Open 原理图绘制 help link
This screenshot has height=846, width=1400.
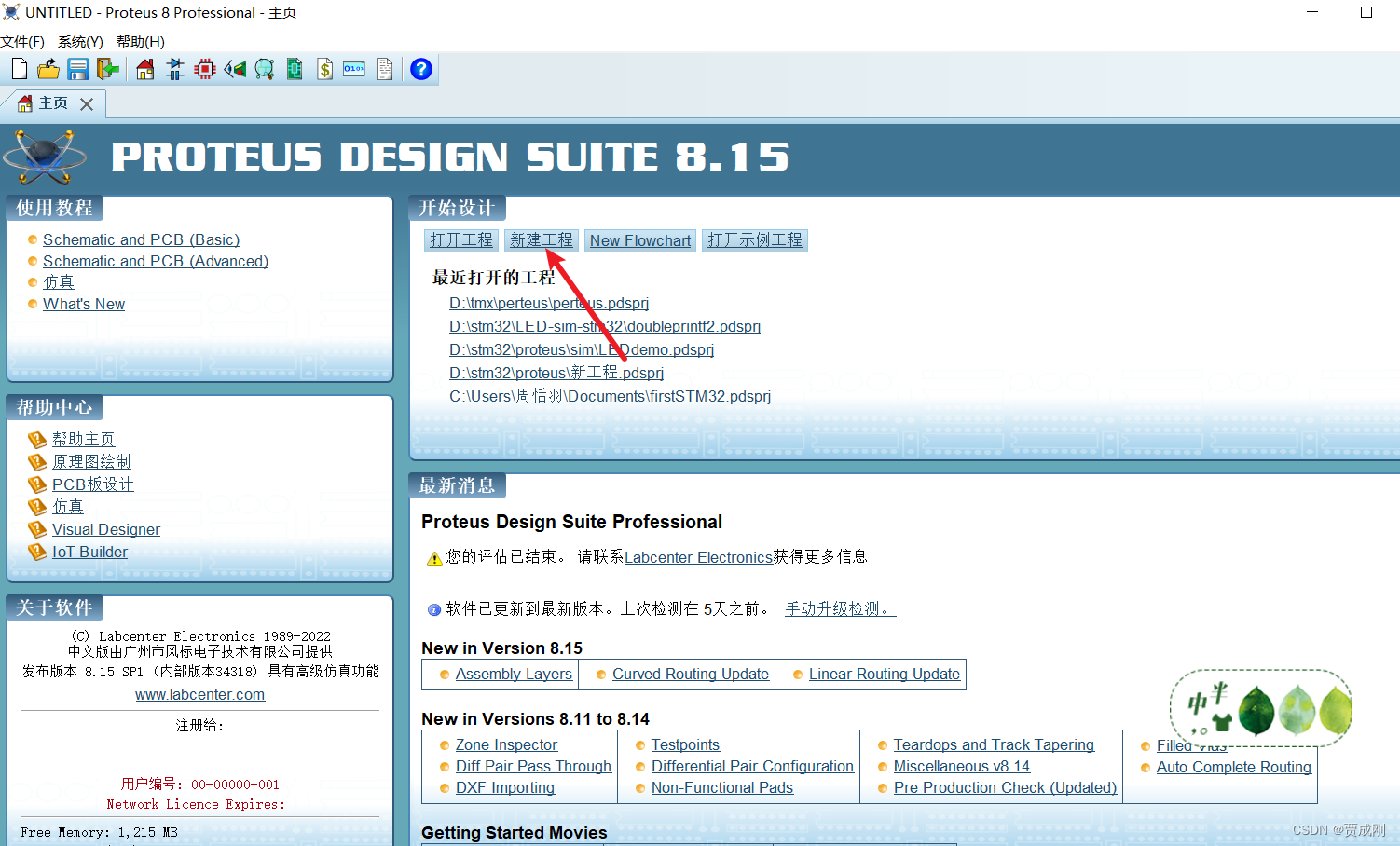91,461
